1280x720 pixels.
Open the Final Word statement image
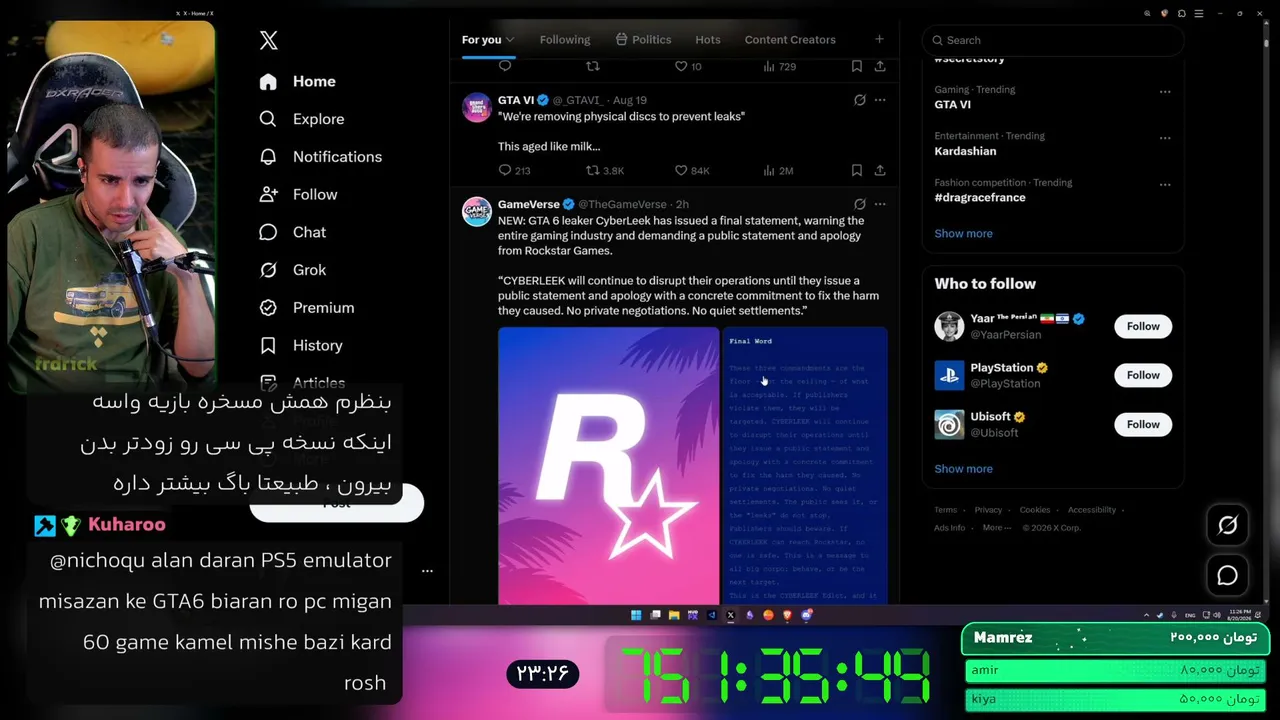click(x=805, y=466)
